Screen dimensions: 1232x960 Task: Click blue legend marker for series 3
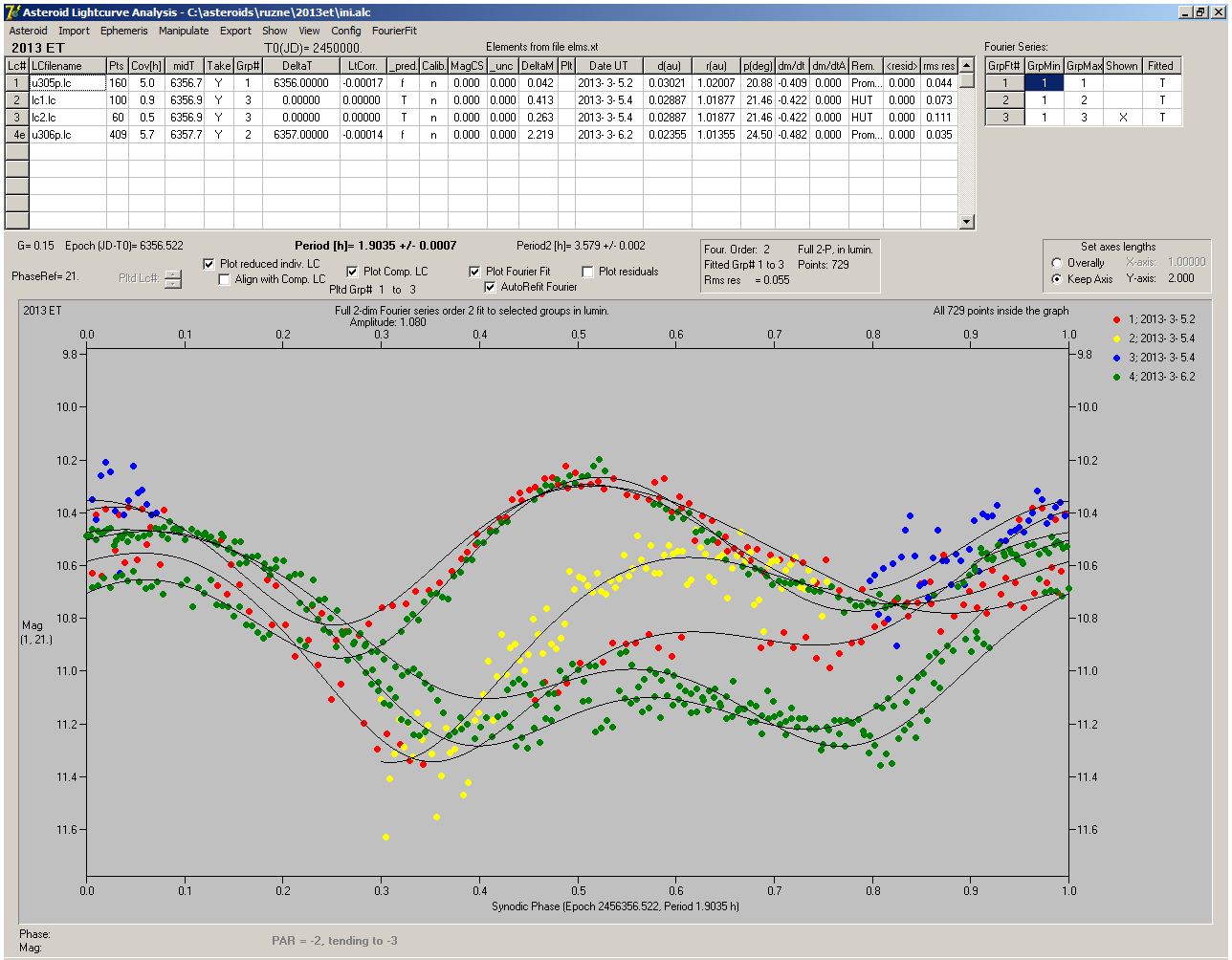(1116, 358)
